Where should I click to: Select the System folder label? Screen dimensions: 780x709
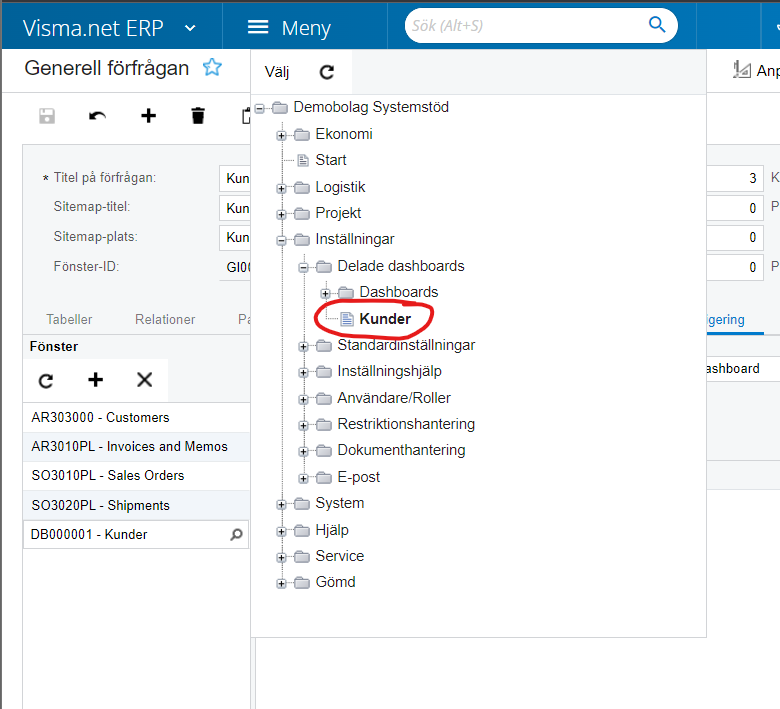pos(340,503)
